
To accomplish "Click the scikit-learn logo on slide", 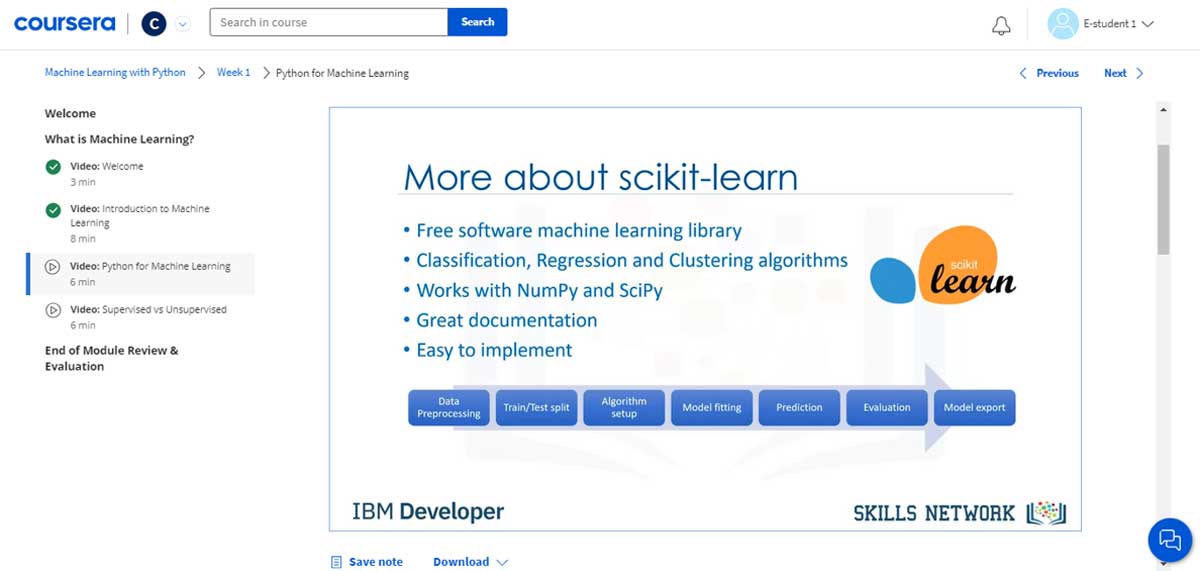I will (x=942, y=266).
